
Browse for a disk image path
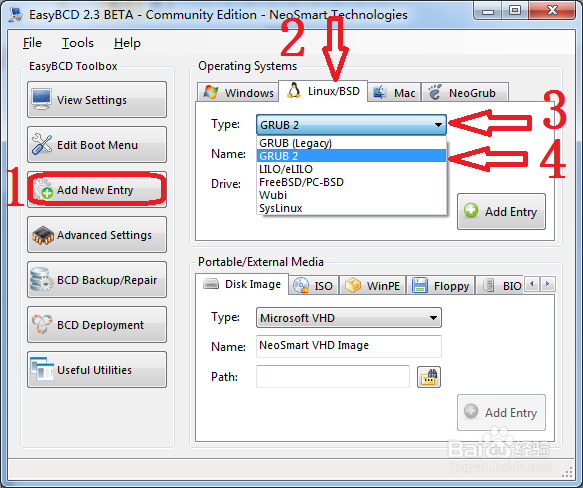(x=429, y=377)
